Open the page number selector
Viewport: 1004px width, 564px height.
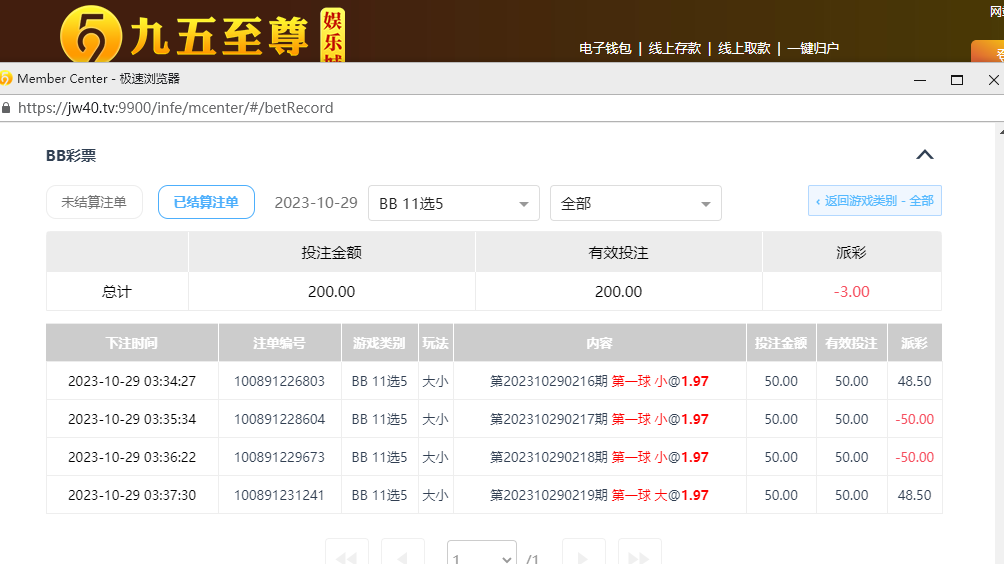pyautogui.click(x=481, y=556)
